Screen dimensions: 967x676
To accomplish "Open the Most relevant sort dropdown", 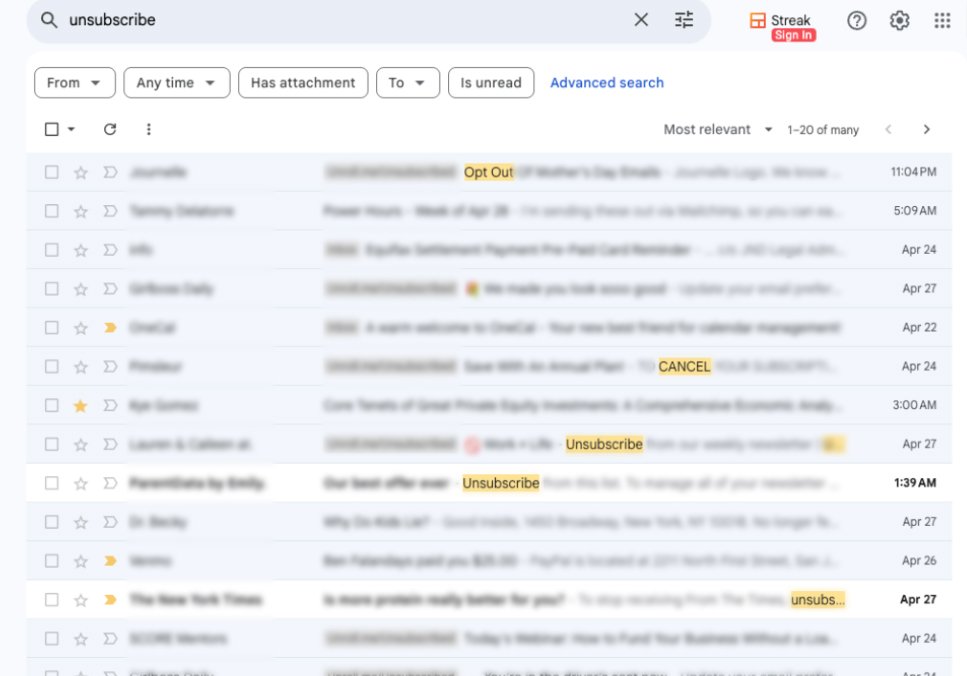I will tap(715, 129).
